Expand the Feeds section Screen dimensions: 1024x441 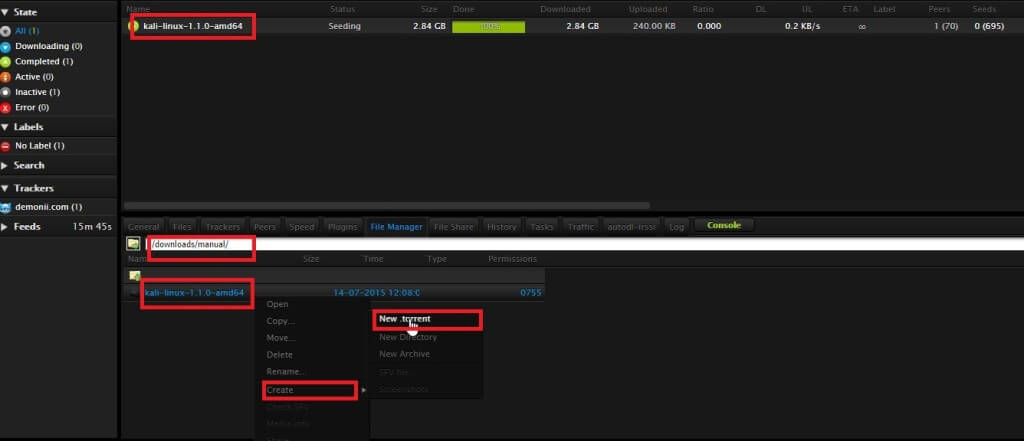tap(6, 227)
